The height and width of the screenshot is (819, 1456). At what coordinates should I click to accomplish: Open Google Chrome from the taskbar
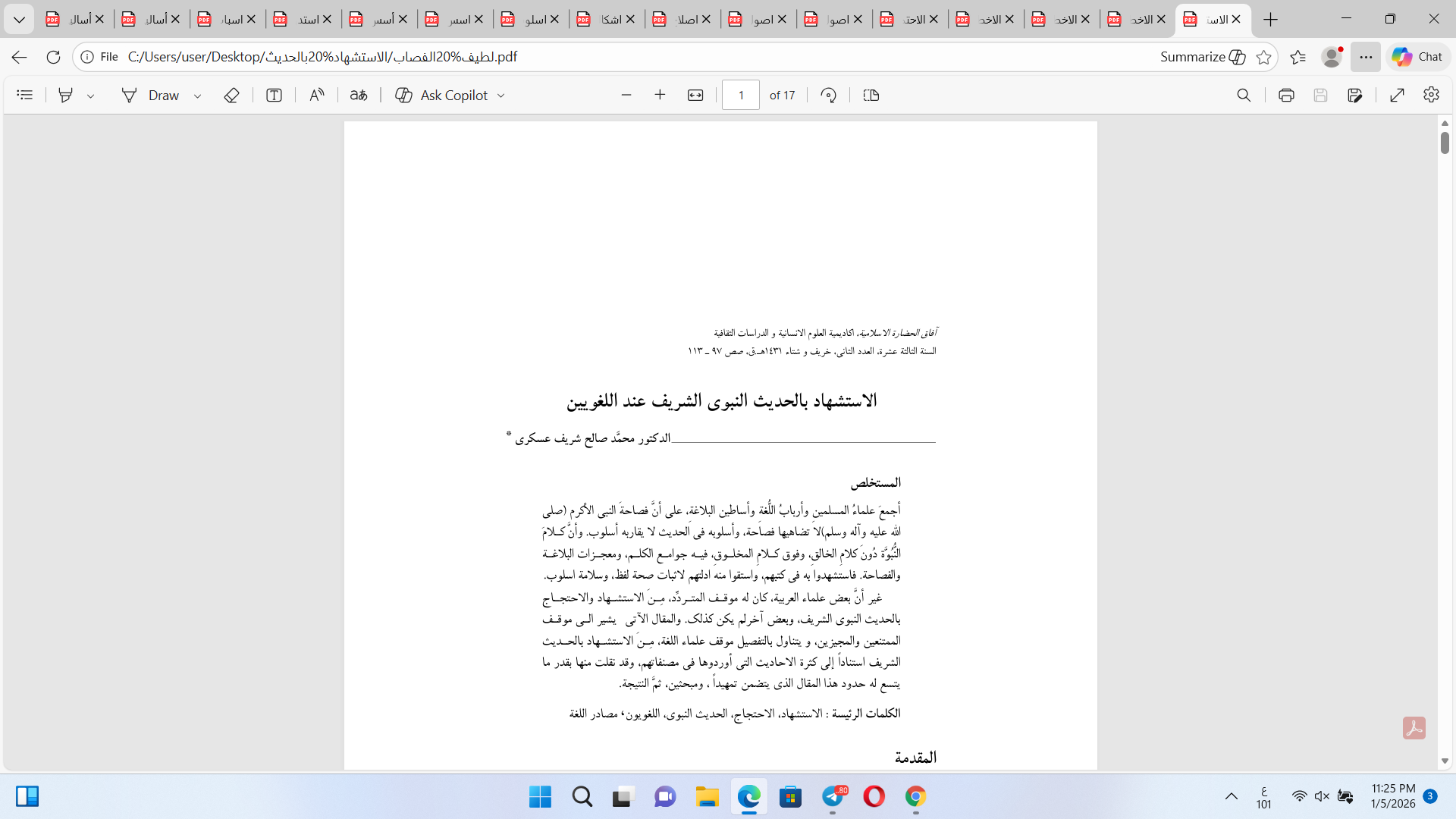pos(915,797)
